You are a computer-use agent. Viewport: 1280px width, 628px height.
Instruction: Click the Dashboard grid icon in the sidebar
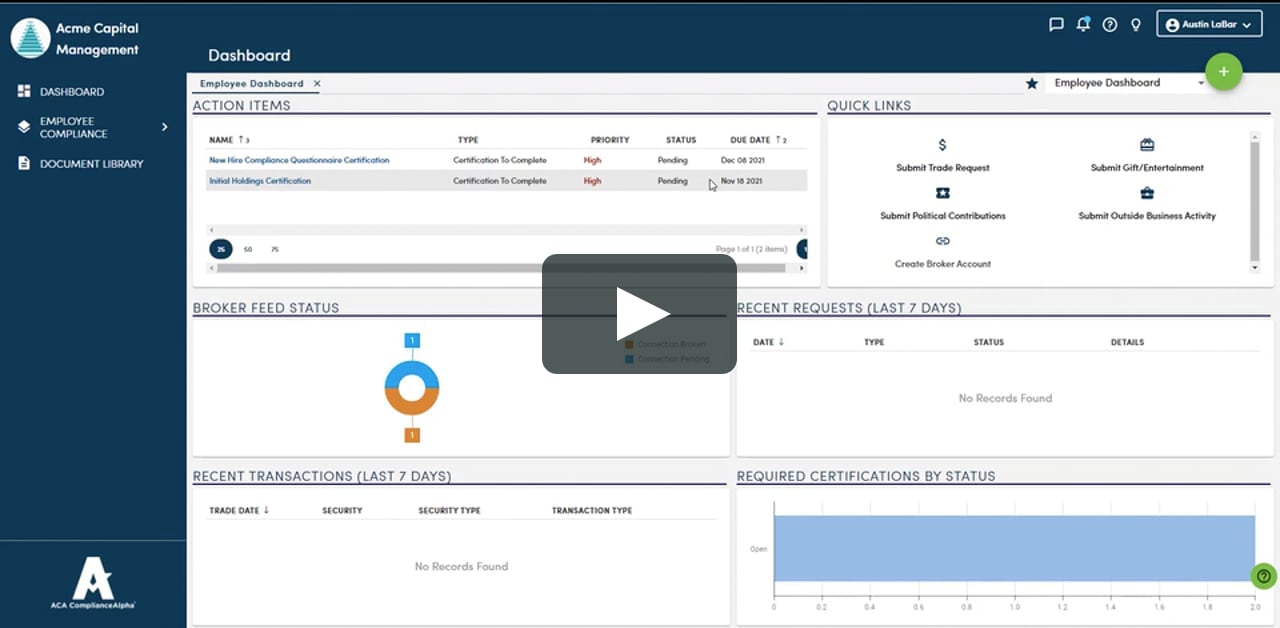pyautogui.click(x=24, y=91)
